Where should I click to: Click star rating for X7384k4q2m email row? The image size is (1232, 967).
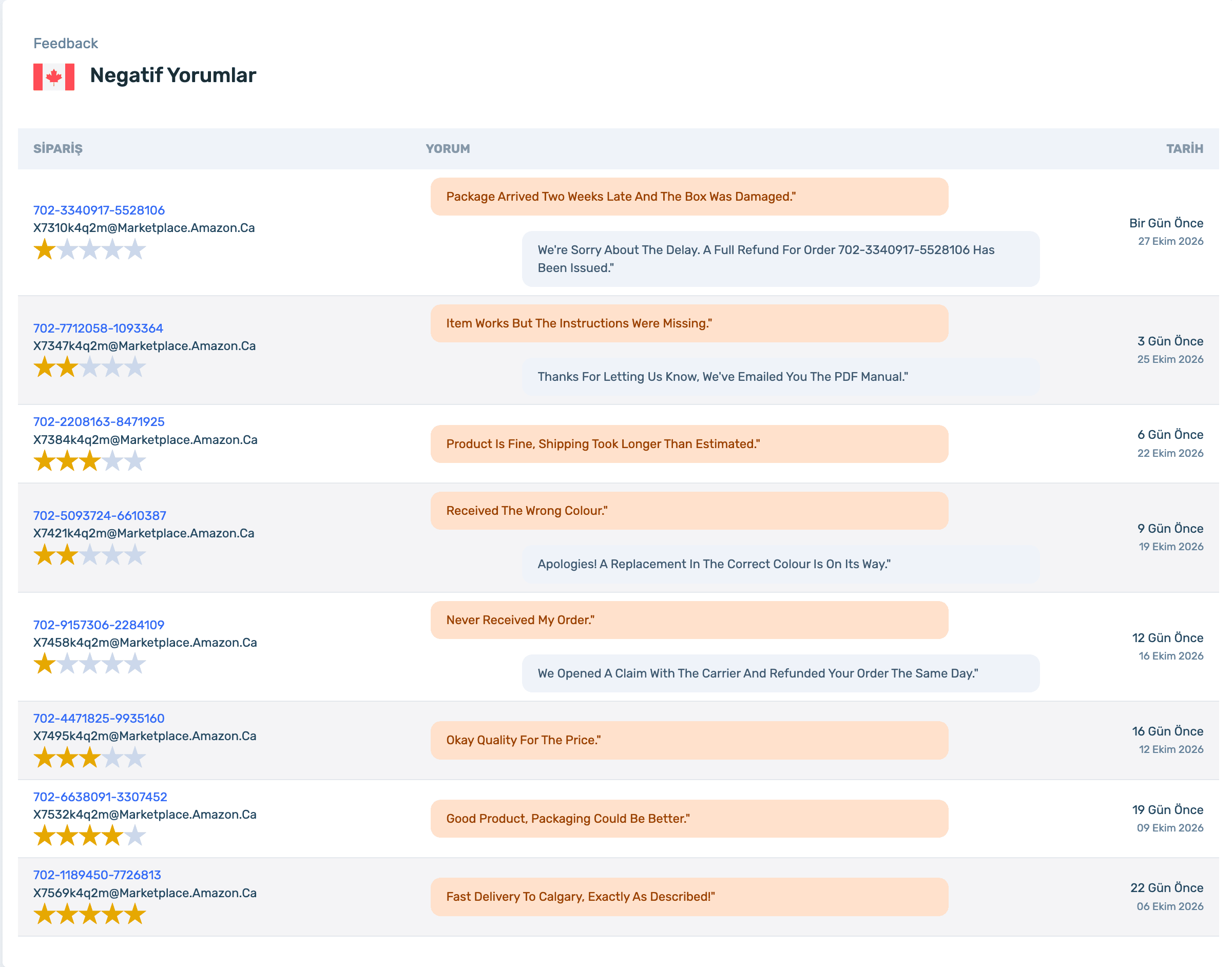(x=89, y=461)
